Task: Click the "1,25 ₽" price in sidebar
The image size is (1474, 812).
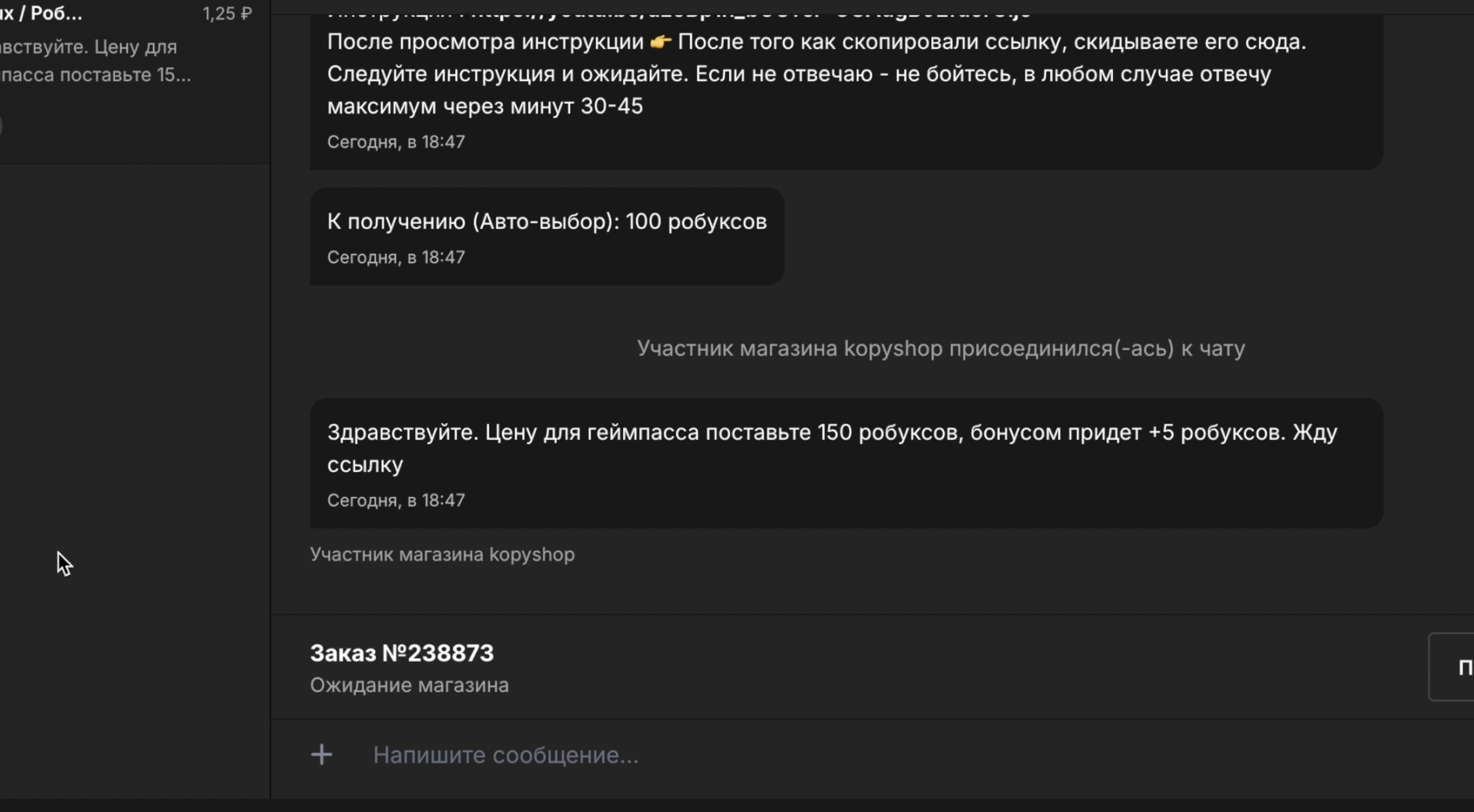Action: click(227, 14)
